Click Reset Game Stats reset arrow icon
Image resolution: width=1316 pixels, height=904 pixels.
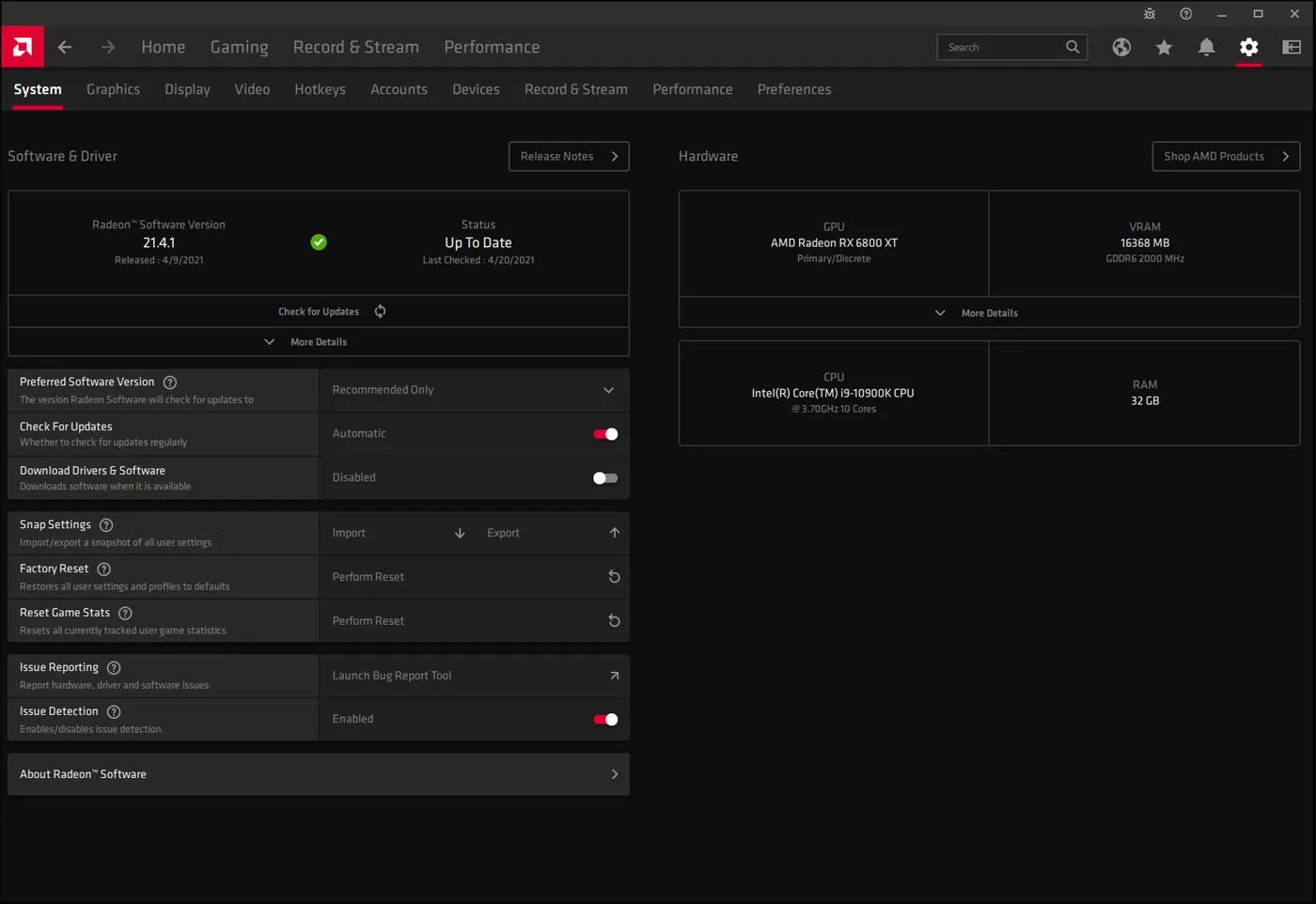tap(614, 621)
